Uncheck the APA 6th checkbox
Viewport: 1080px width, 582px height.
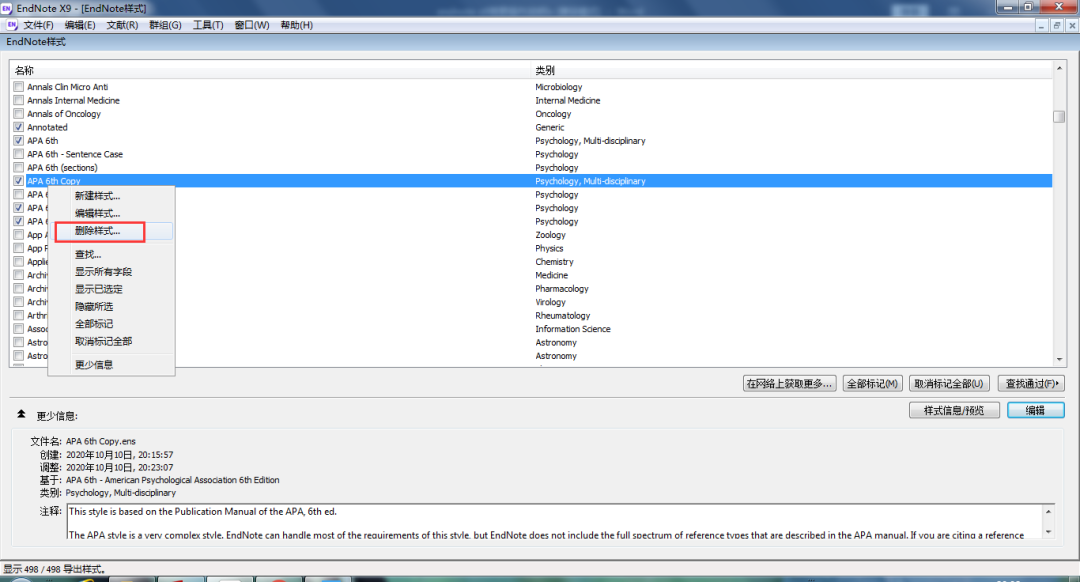click(x=19, y=141)
